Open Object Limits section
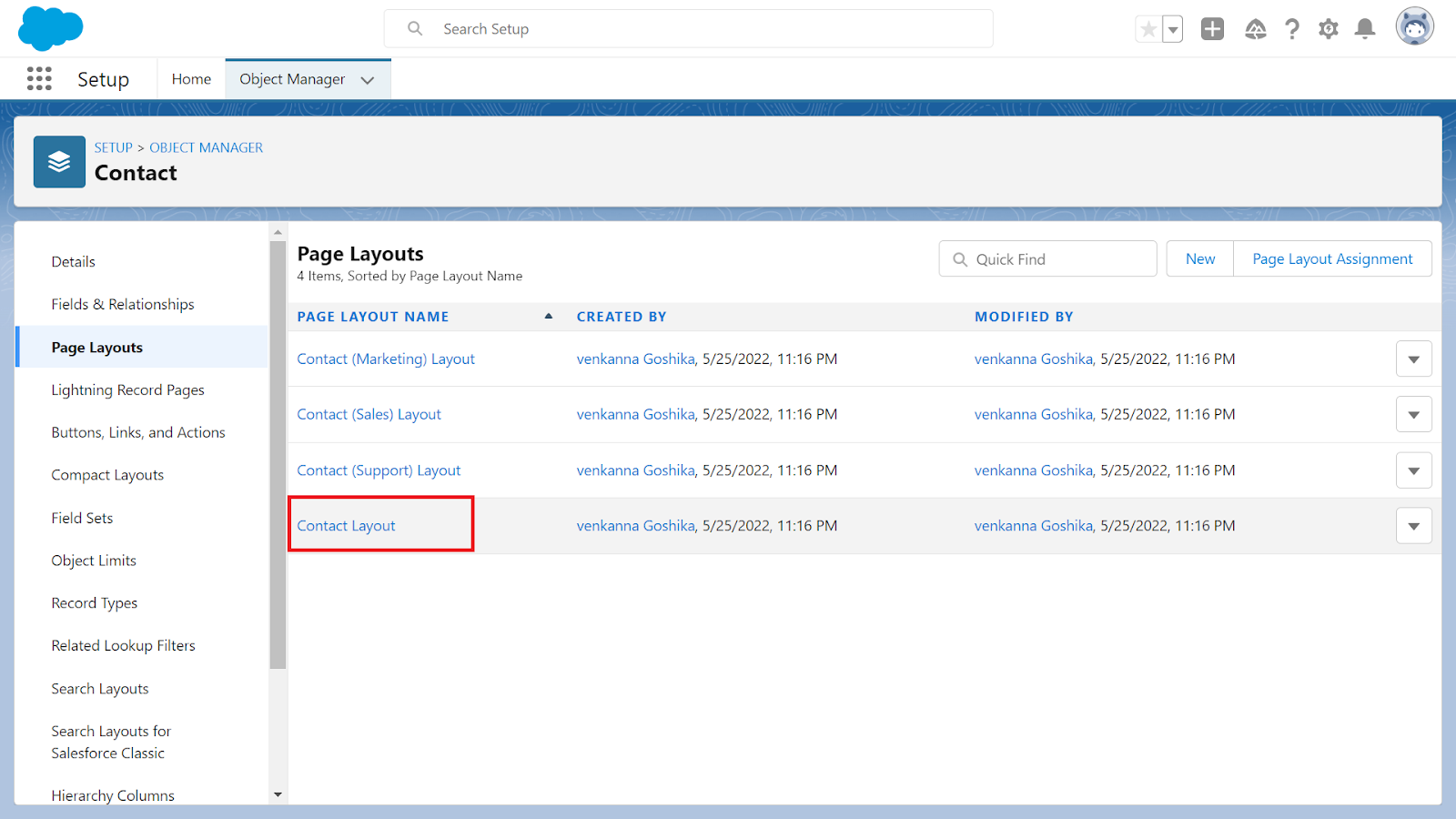 (94, 561)
